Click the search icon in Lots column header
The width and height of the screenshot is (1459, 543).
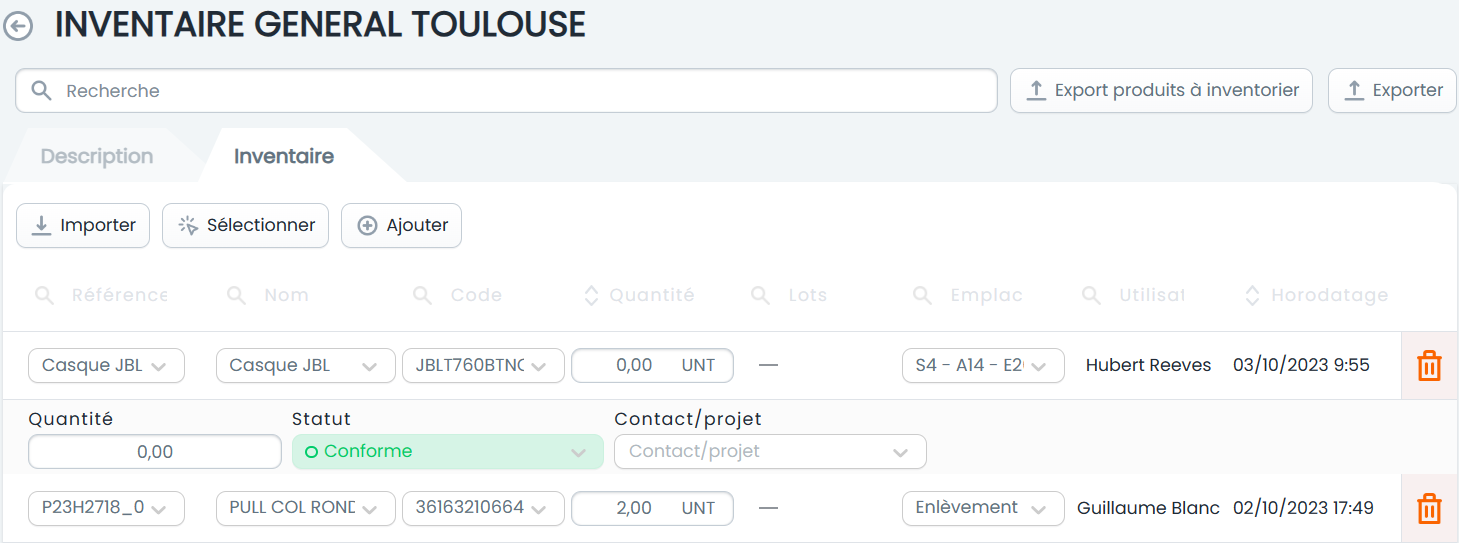click(761, 295)
